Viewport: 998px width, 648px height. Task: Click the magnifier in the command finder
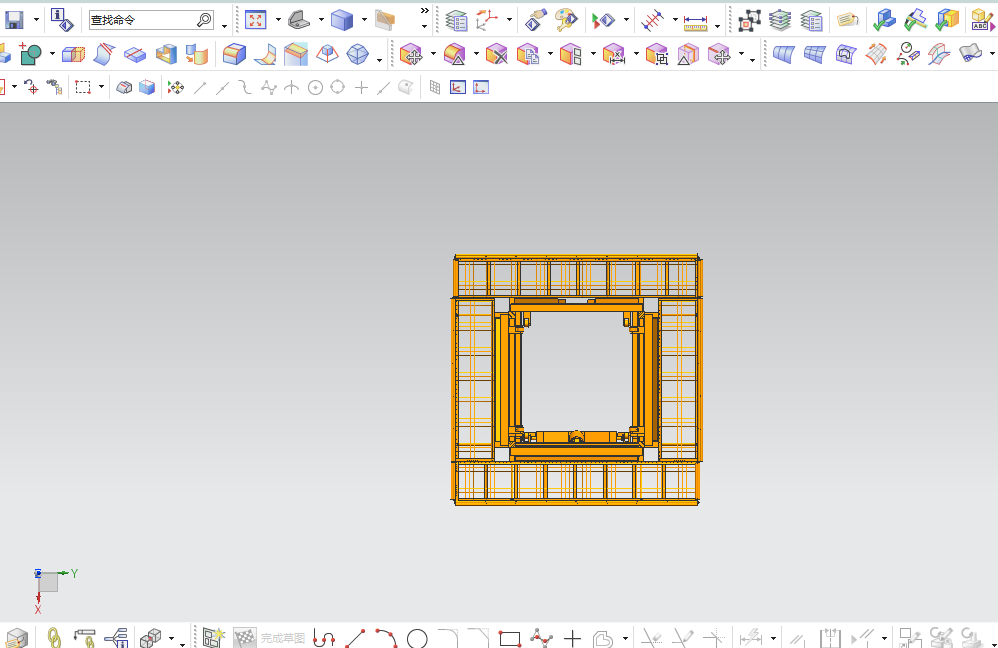click(x=204, y=20)
